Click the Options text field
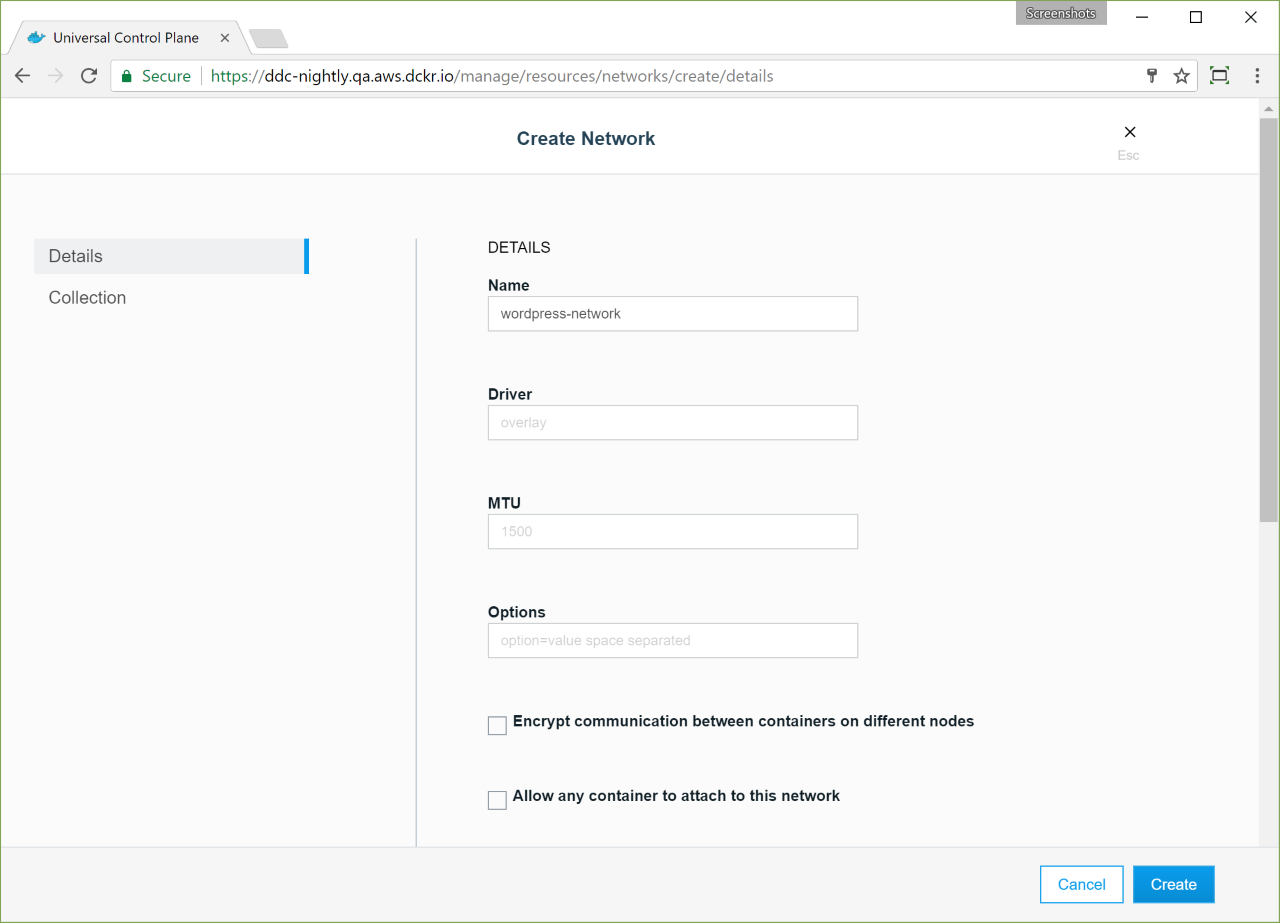The width and height of the screenshot is (1280, 923). click(672, 641)
